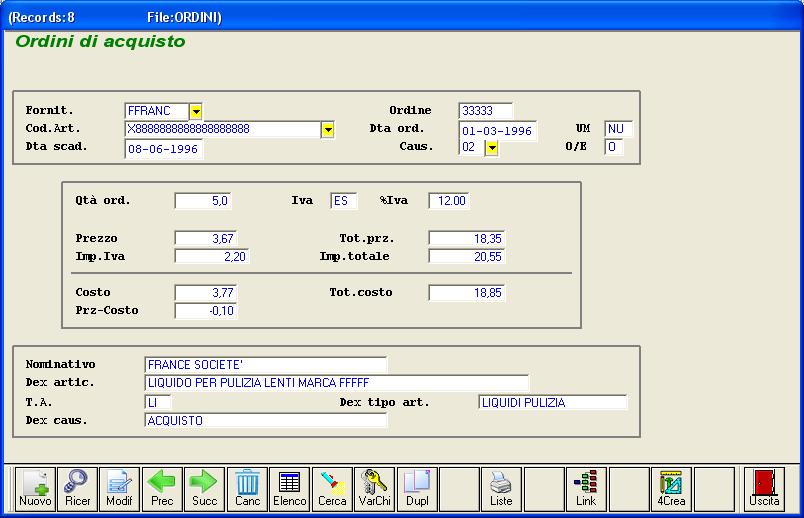Select the Modif edit record icon

(x=119, y=489)
